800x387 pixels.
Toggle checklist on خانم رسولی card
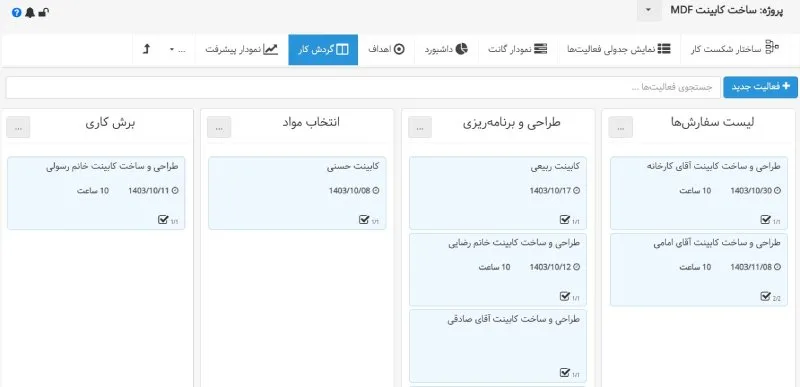pyautogui.click(x=163, y=220)
